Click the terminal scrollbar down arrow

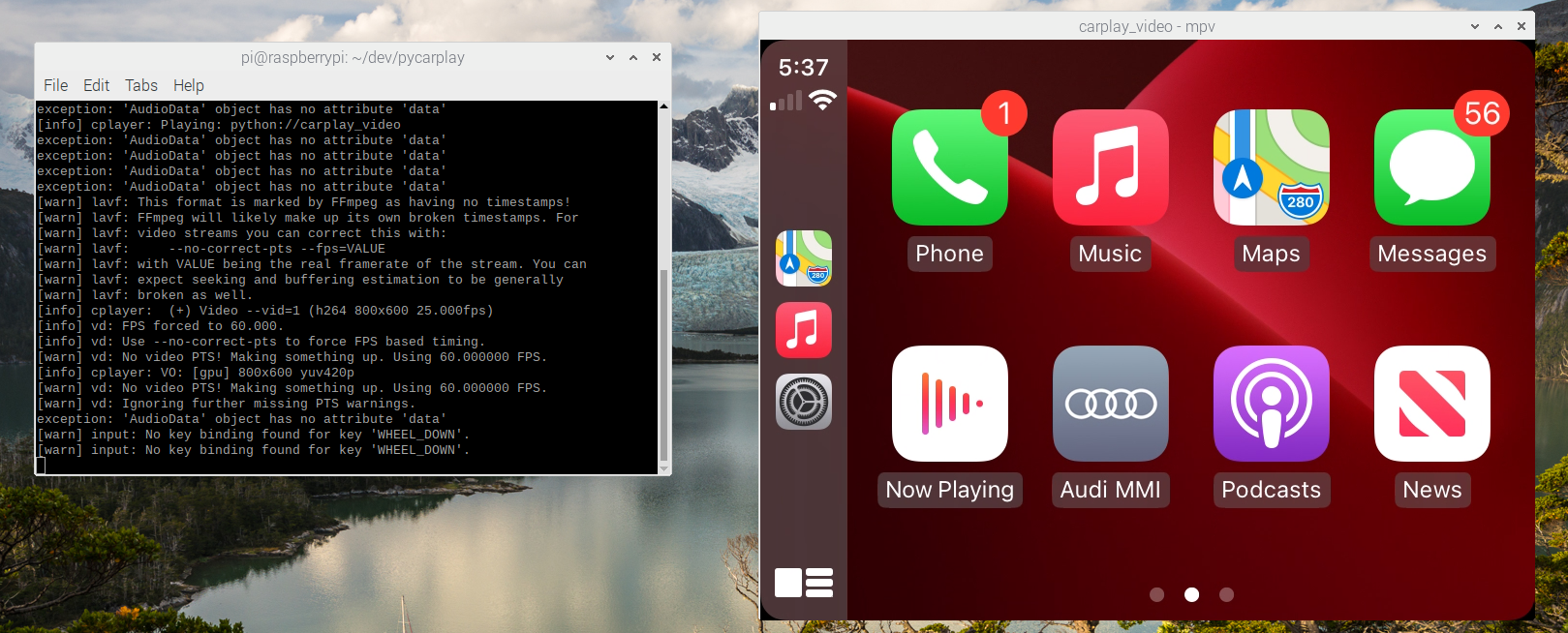coord(663,469)
